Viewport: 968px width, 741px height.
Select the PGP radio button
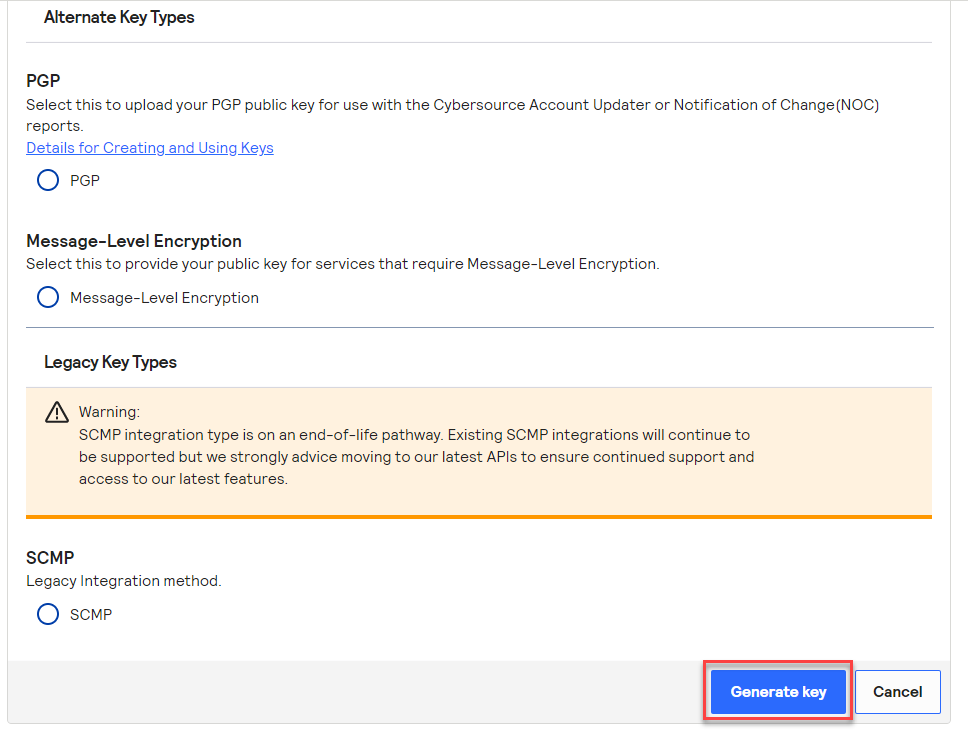coord(47,180)
